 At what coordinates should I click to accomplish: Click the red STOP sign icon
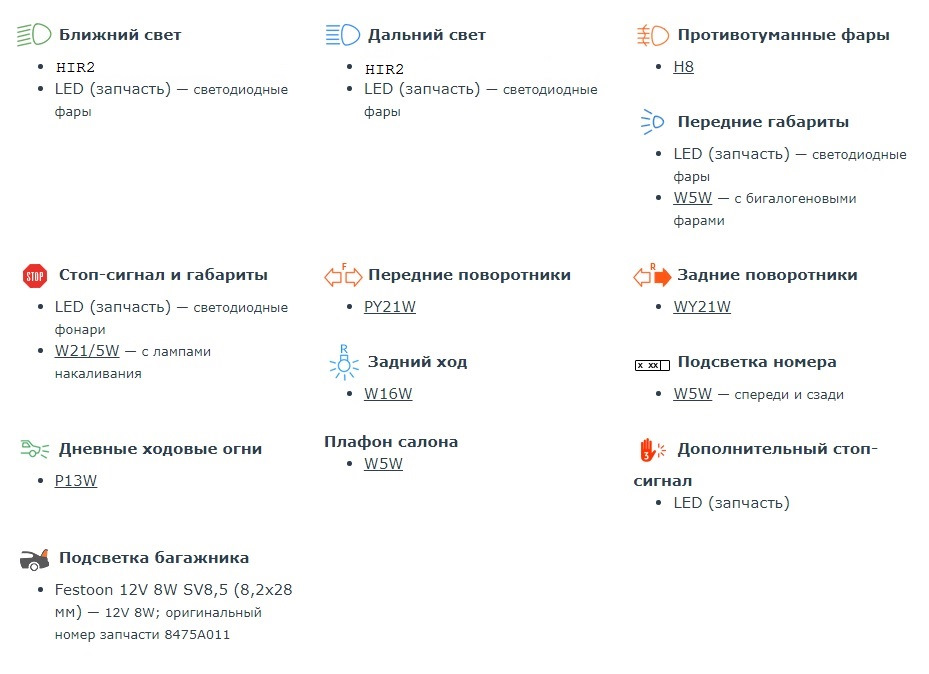coord(34,275)
